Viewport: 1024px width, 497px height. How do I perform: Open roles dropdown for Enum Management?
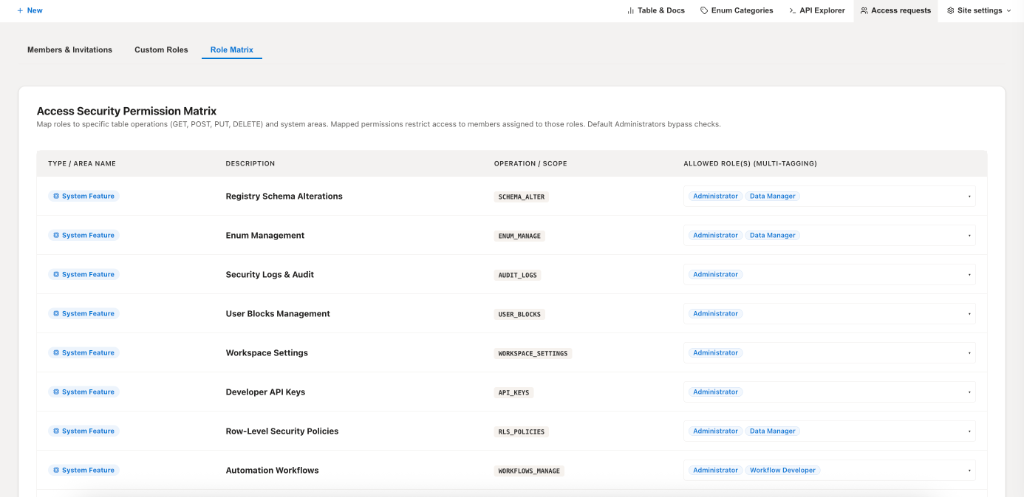[829, 235]
